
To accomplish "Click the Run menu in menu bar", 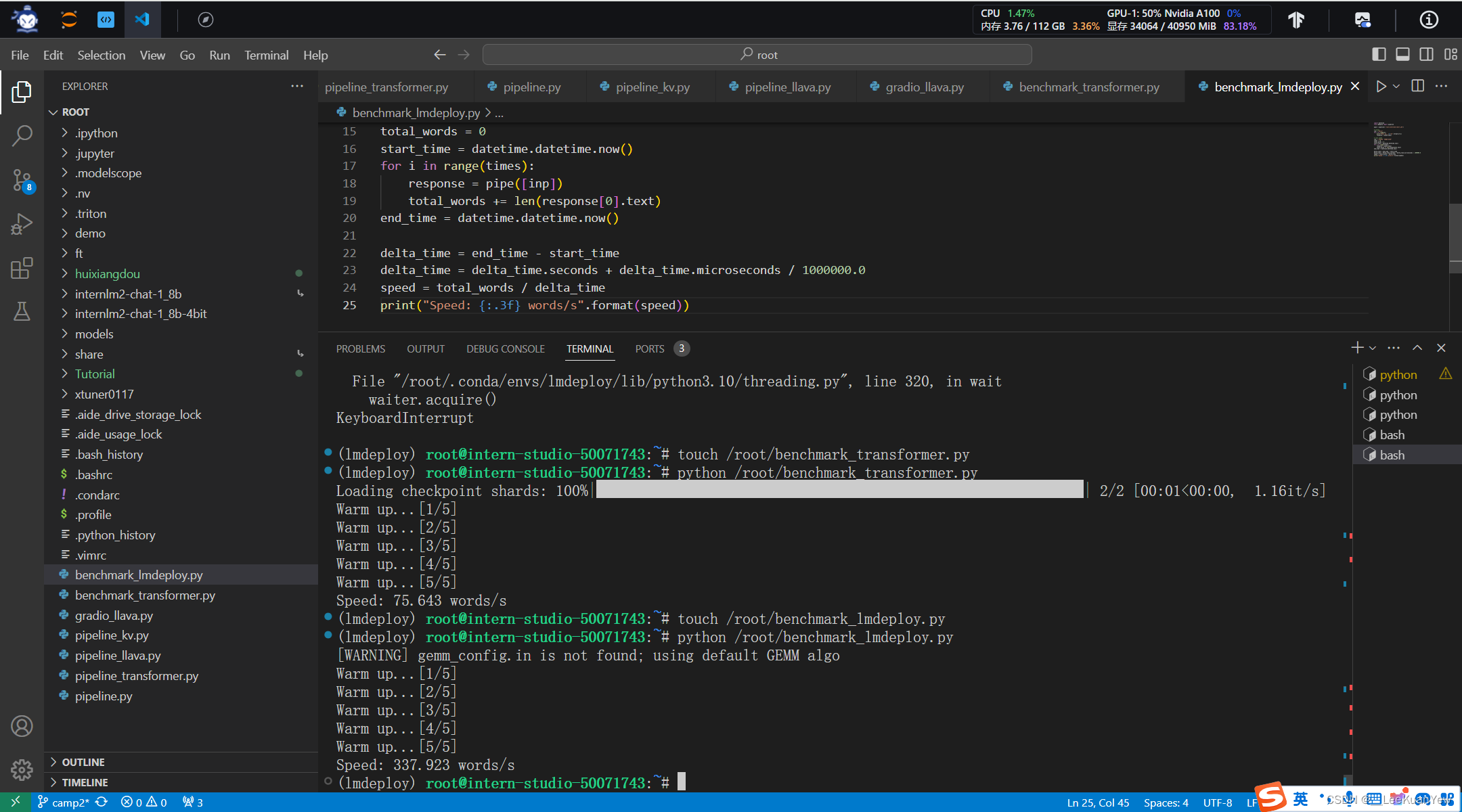I will point(219,55).
